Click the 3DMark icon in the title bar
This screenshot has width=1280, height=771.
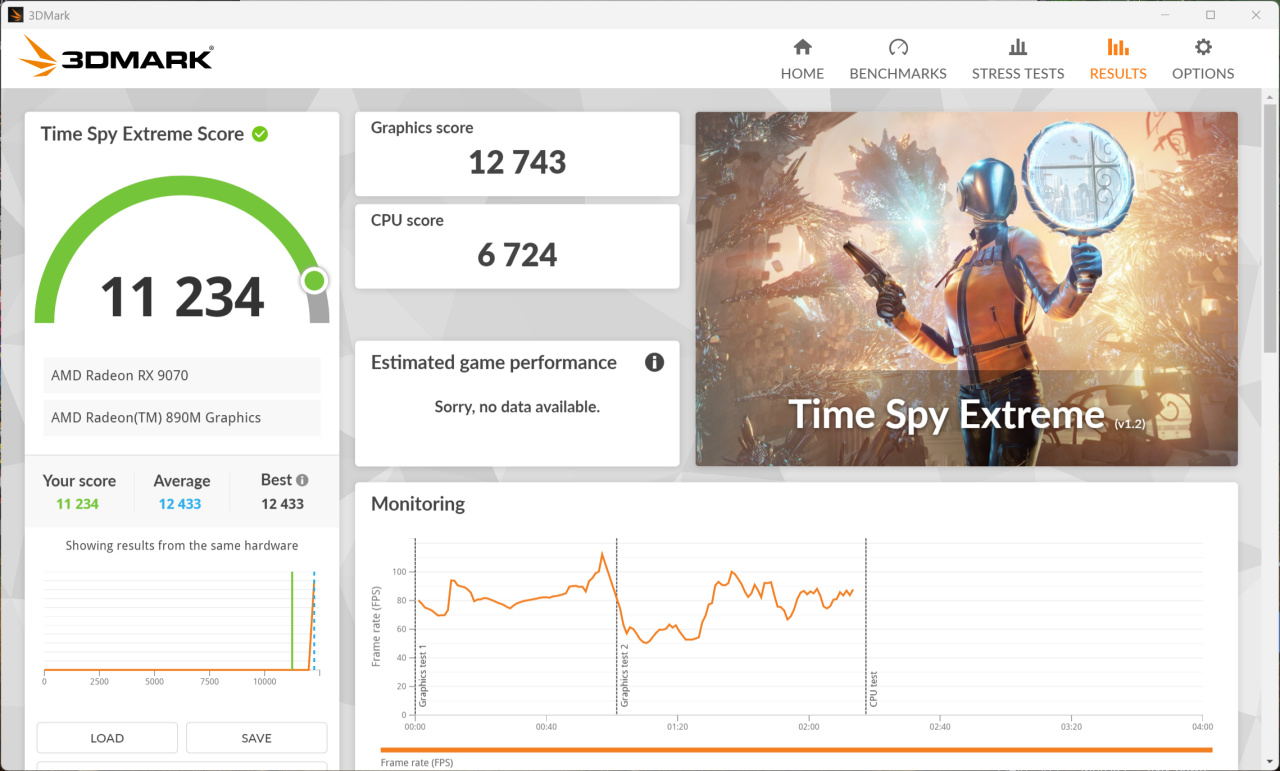coord(15,15)
